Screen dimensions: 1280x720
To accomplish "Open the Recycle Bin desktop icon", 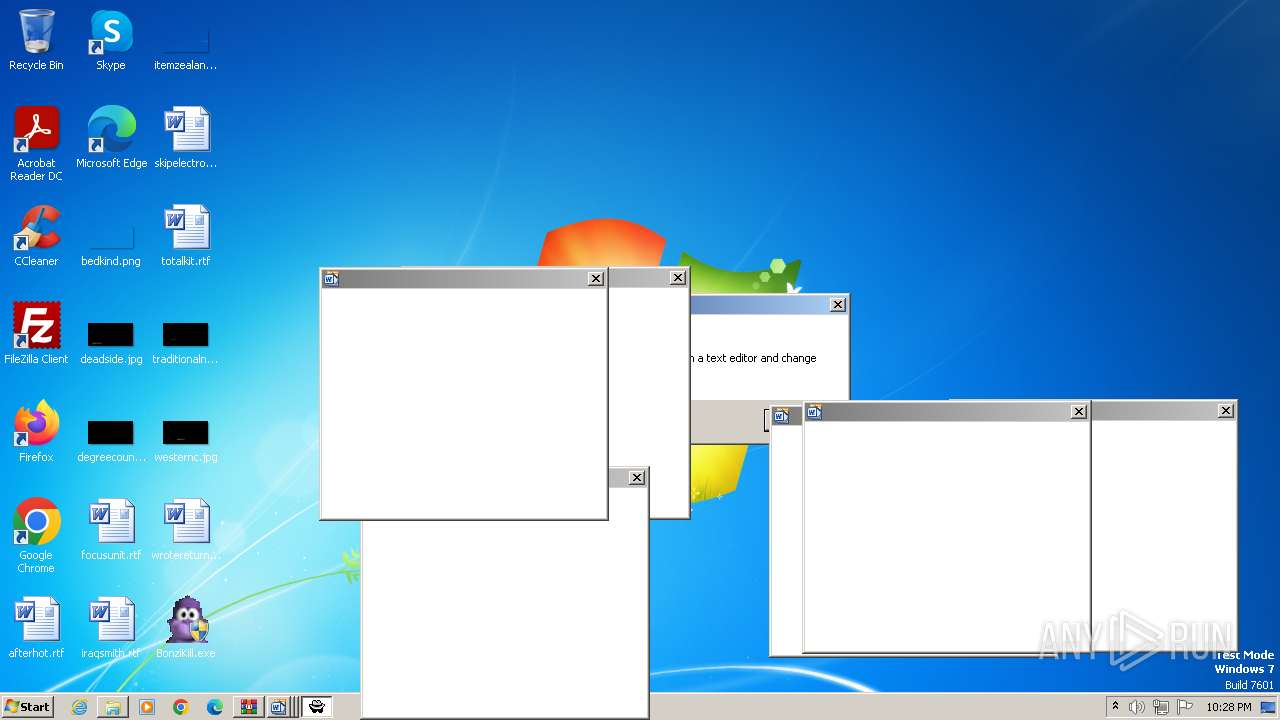I will click(x=36, y=40).
